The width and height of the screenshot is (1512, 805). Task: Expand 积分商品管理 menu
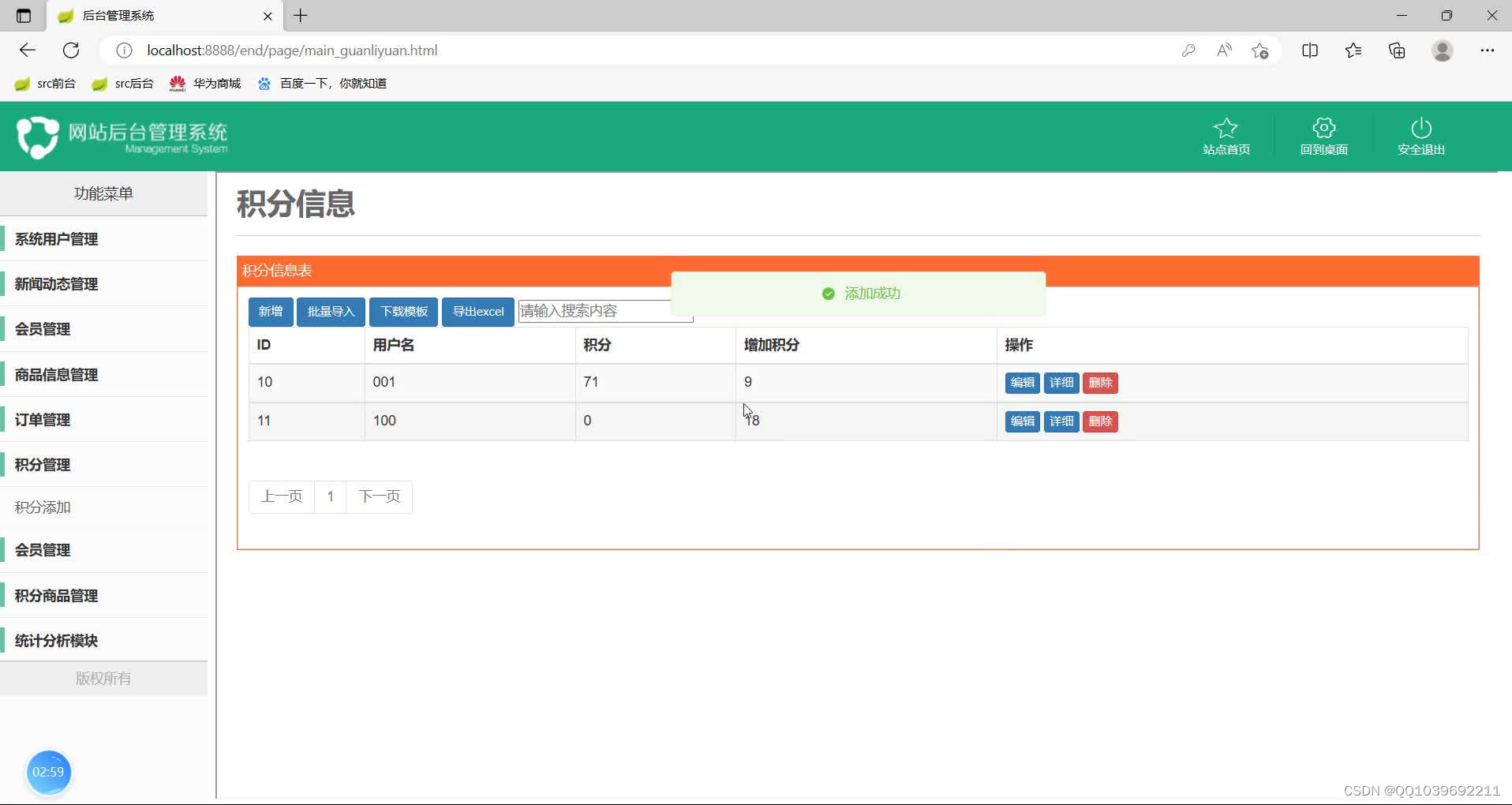click(104, 596)
